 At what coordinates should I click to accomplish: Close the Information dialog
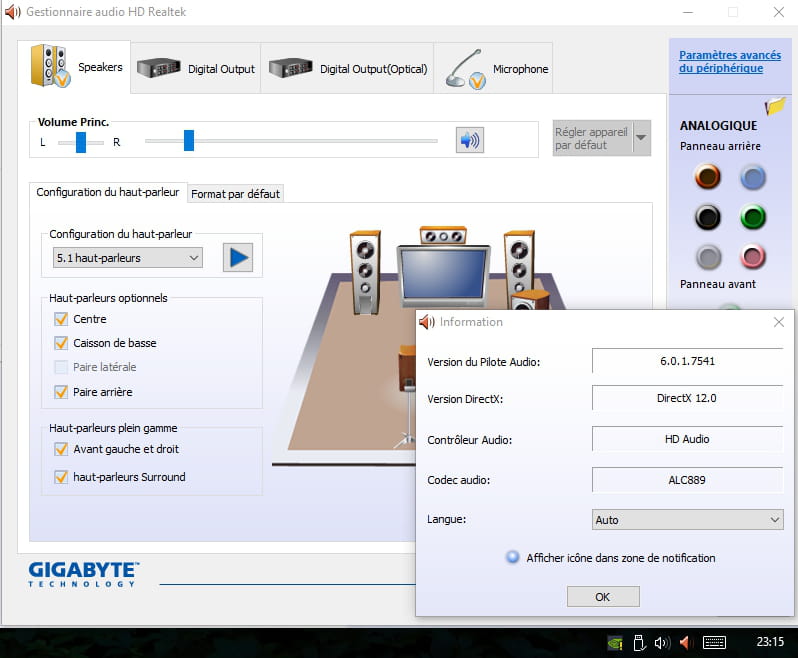point(778,322)
